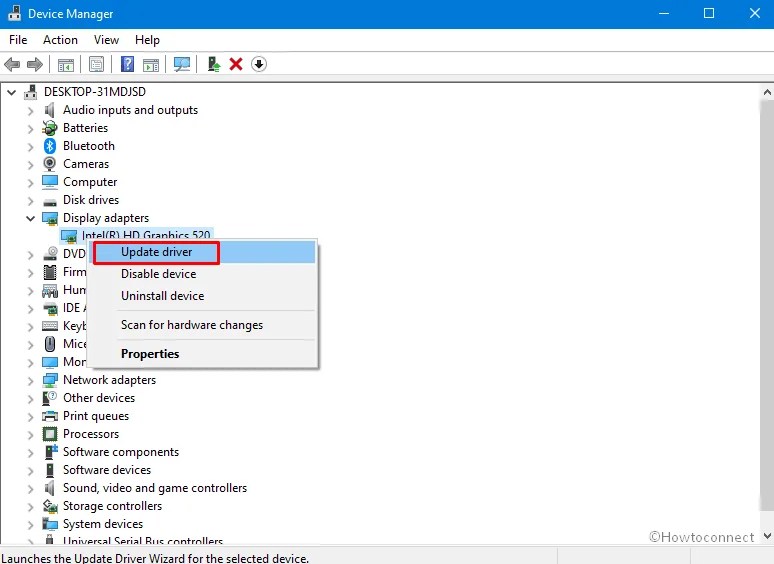
Task: Select the Storage controllers label
Action: [x=112, y=506]
